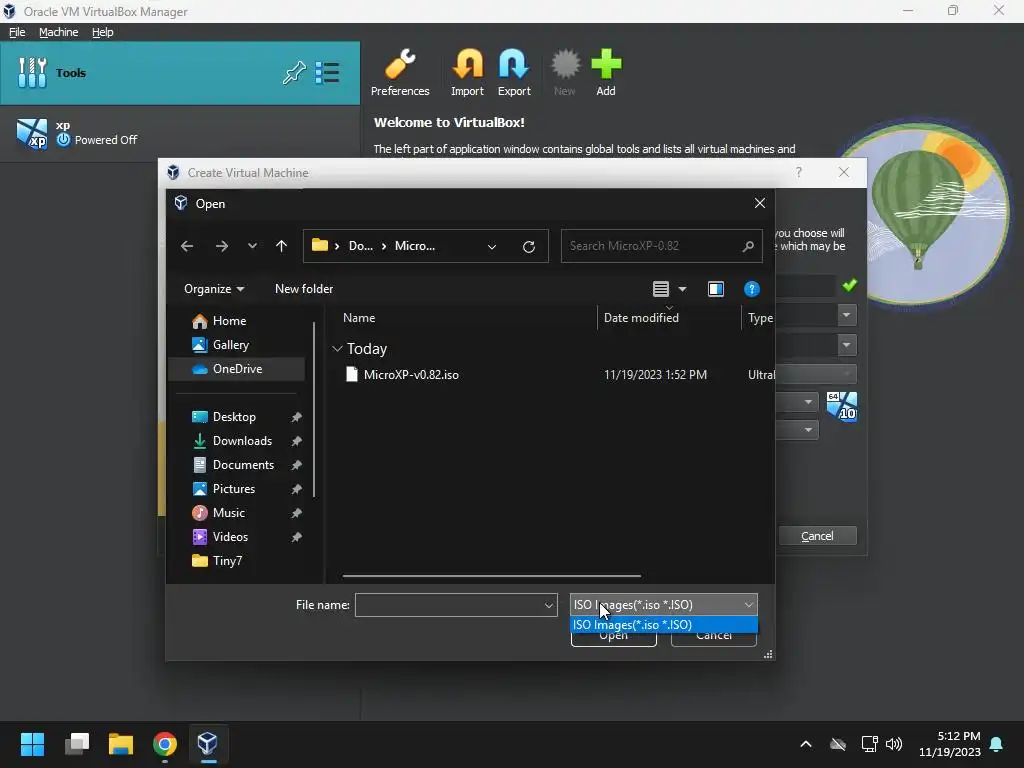Expand File name history dropdown
This screenshot has height=768, width=1024.
coord(549,605)
